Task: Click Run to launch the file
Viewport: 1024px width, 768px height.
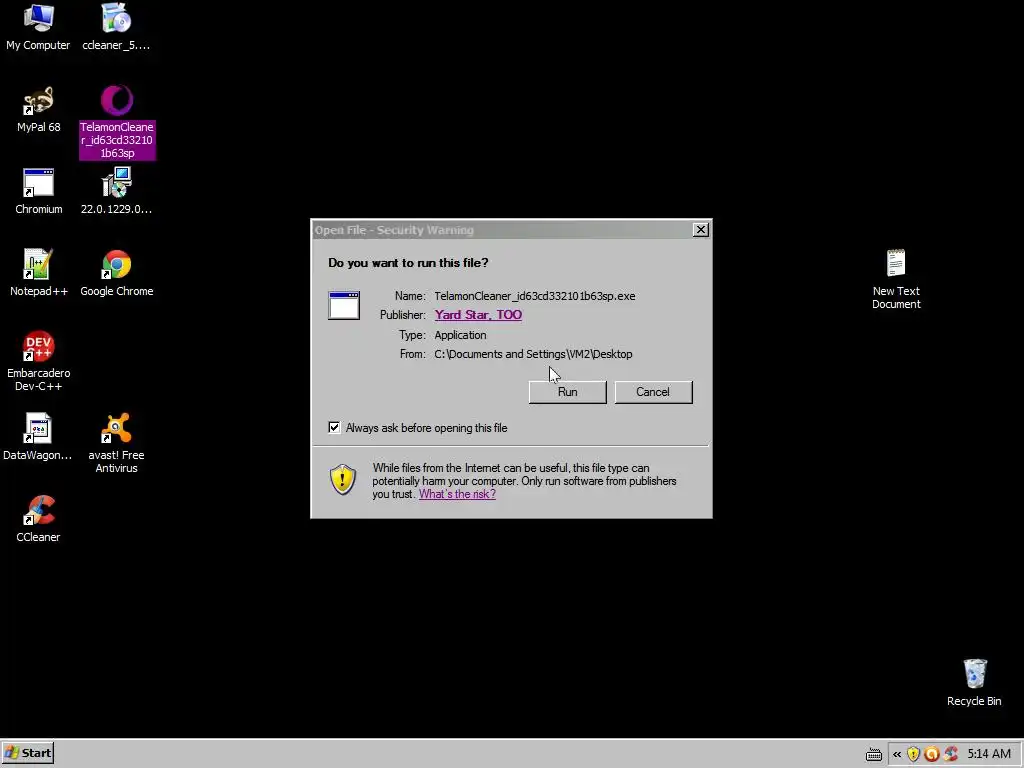Action: coord(568,392)
